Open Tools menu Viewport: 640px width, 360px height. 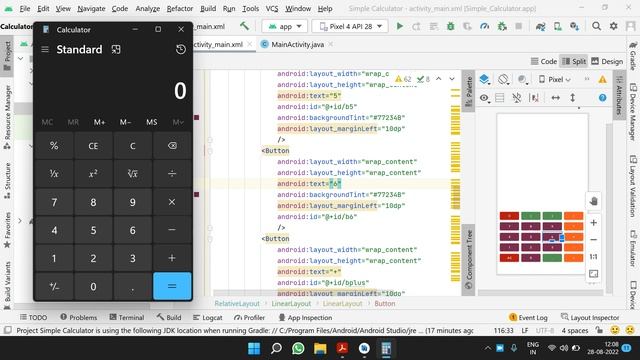coord(250,8)
